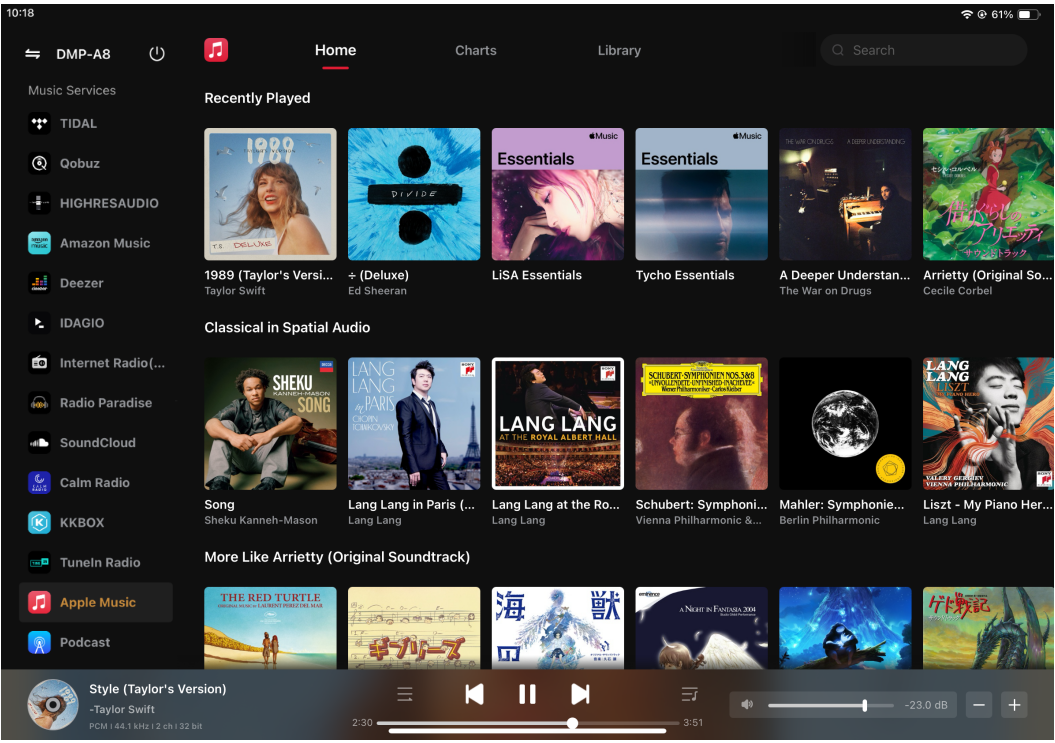1055x743 pixels.
Task: Click Classical in Spatial Audio heading
Action: [287, 328]
